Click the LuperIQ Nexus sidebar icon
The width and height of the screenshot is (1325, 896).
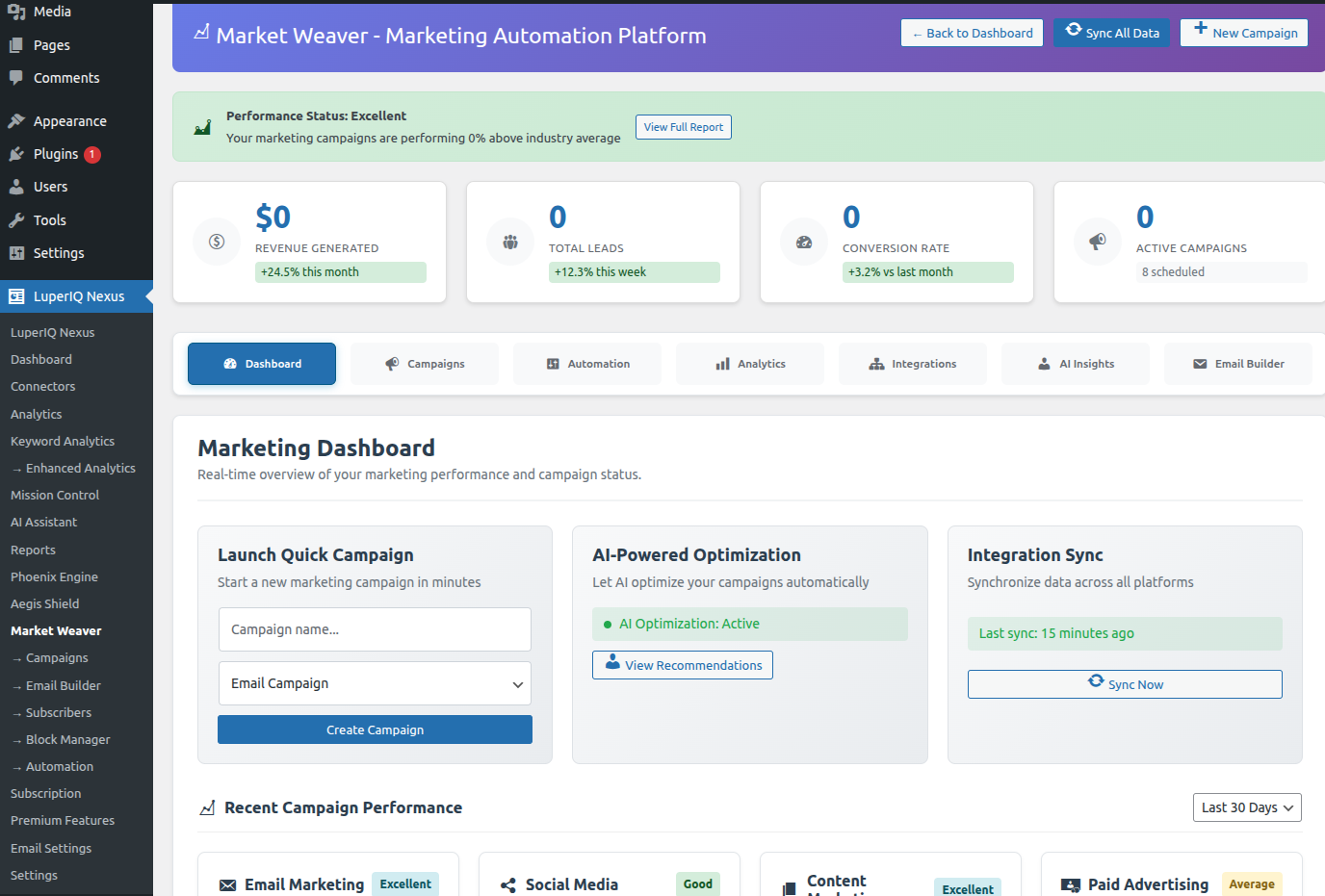[x=16, y=296]
